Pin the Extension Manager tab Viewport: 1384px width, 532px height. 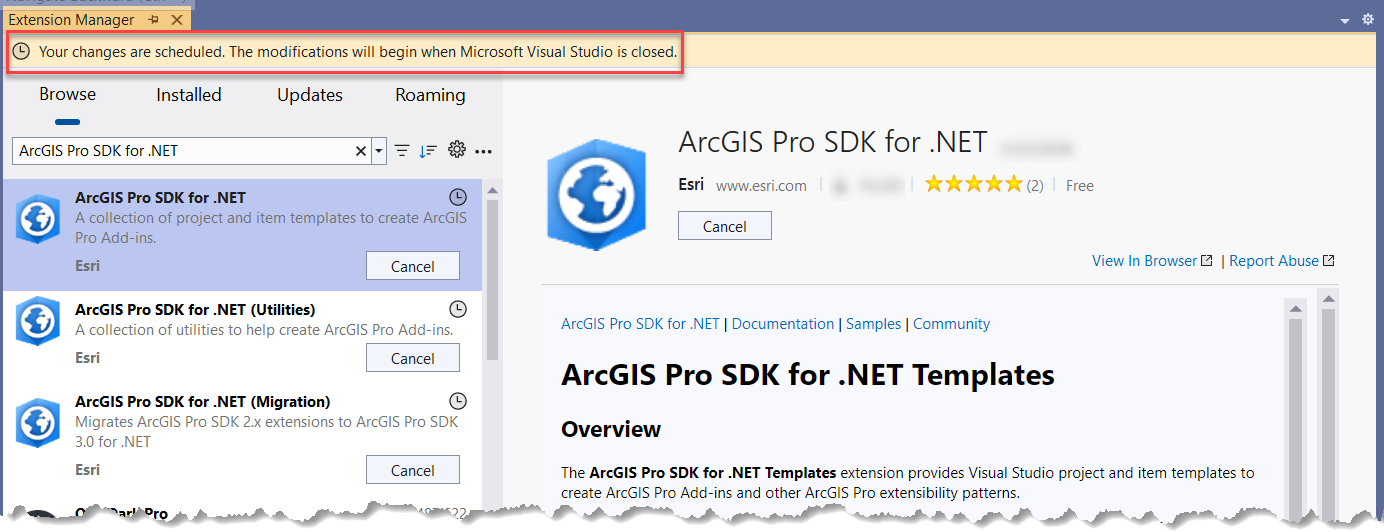(153, 19)
